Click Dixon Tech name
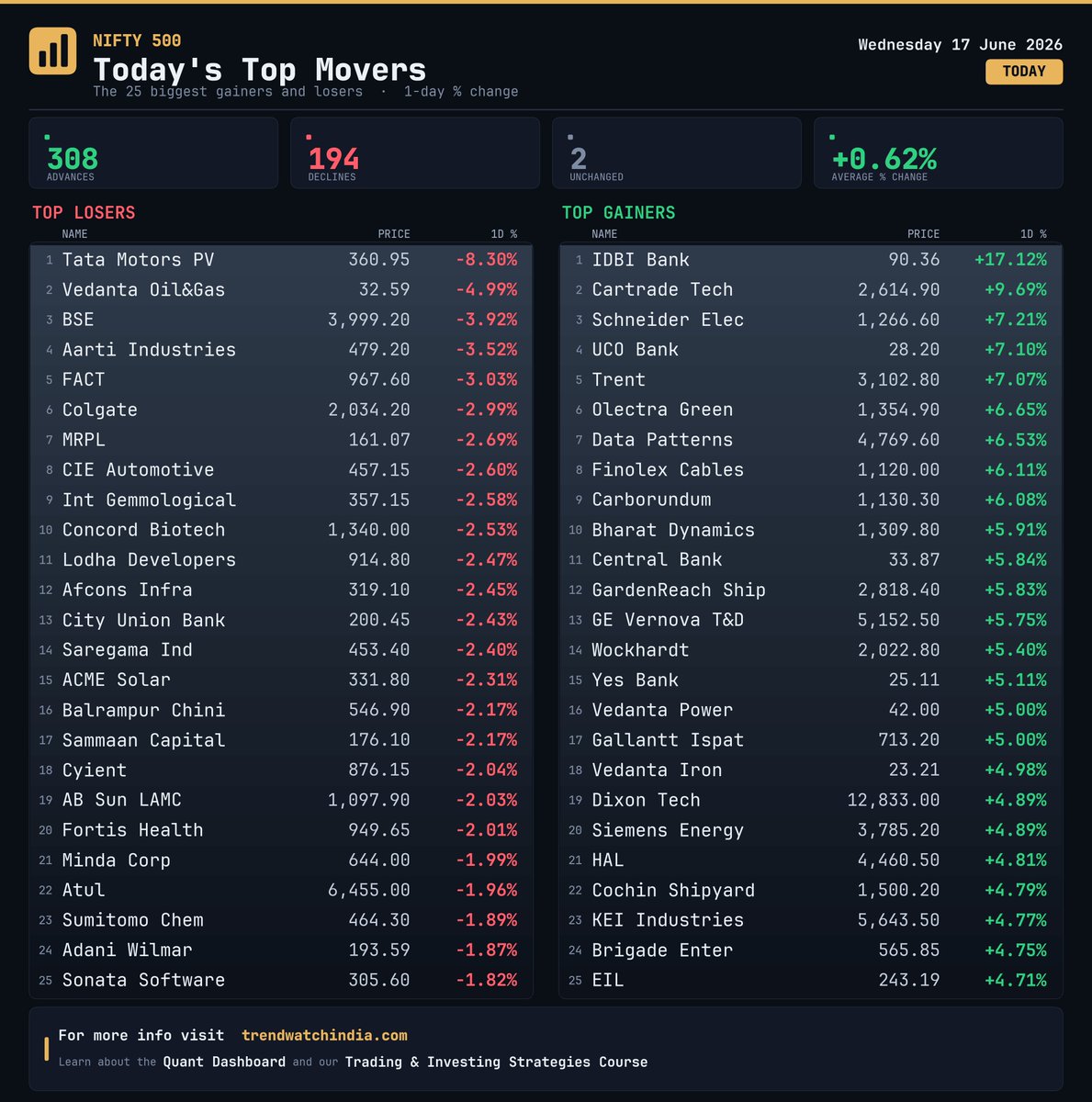This screenshot has height=1102, width=1092. [646, 800]
